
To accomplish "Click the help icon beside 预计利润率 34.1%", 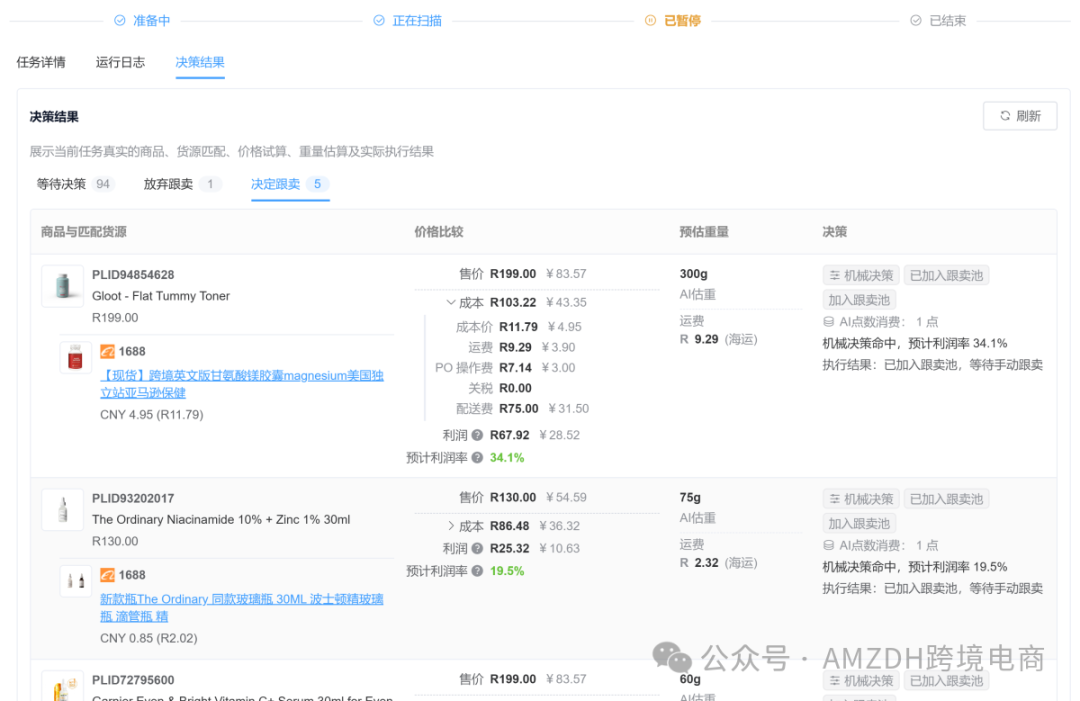I will tap(477, 458).
